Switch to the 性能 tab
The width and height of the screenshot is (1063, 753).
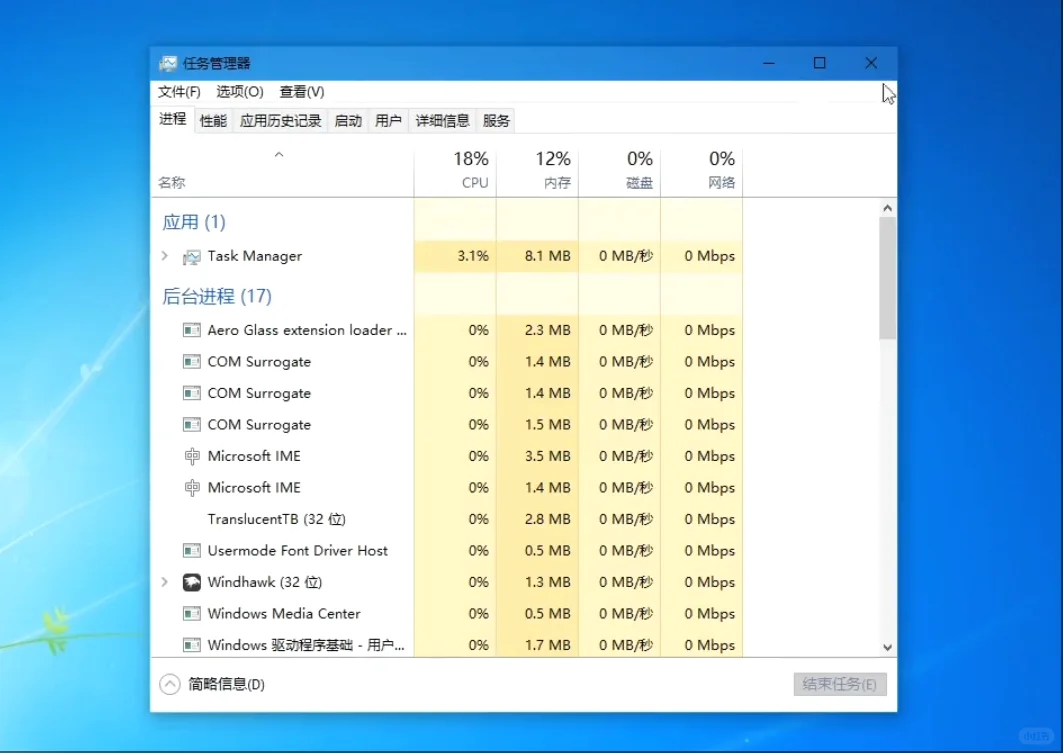[x=212, y=119]
